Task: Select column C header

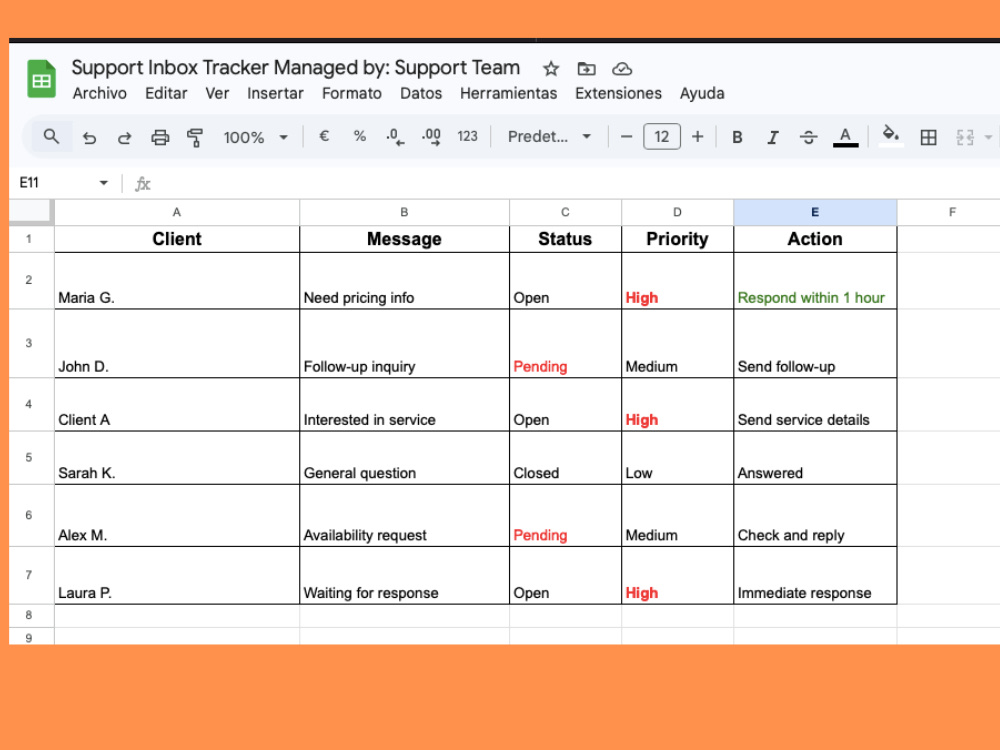Action: (565, 212)
